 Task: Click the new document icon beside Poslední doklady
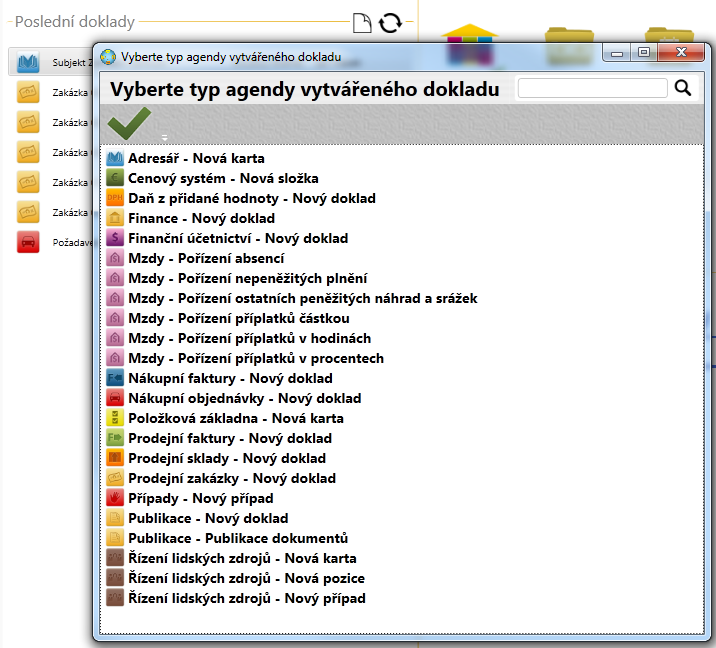coord(362,22)
